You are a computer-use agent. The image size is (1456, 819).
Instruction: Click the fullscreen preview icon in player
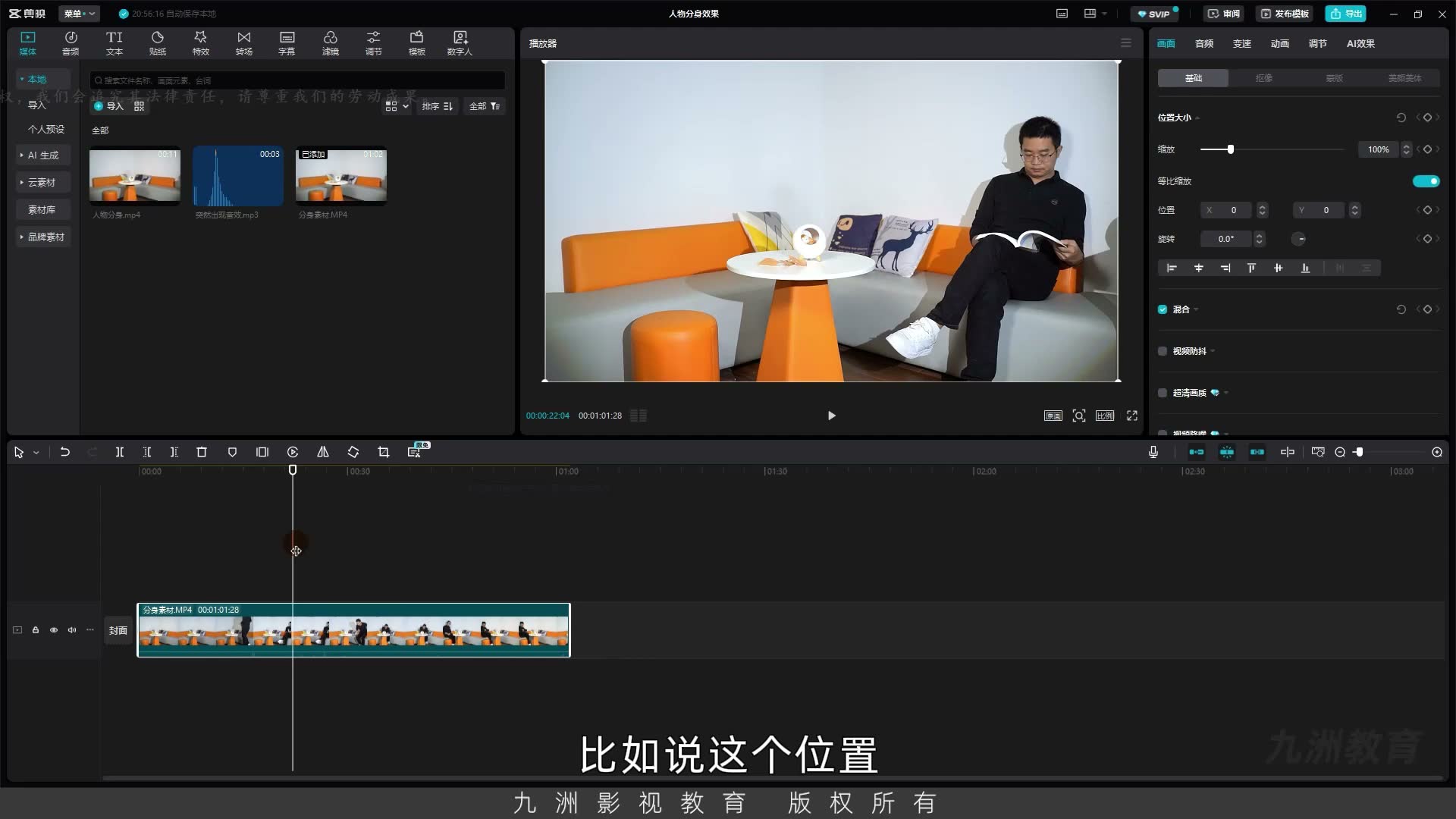pos(1132,416)
